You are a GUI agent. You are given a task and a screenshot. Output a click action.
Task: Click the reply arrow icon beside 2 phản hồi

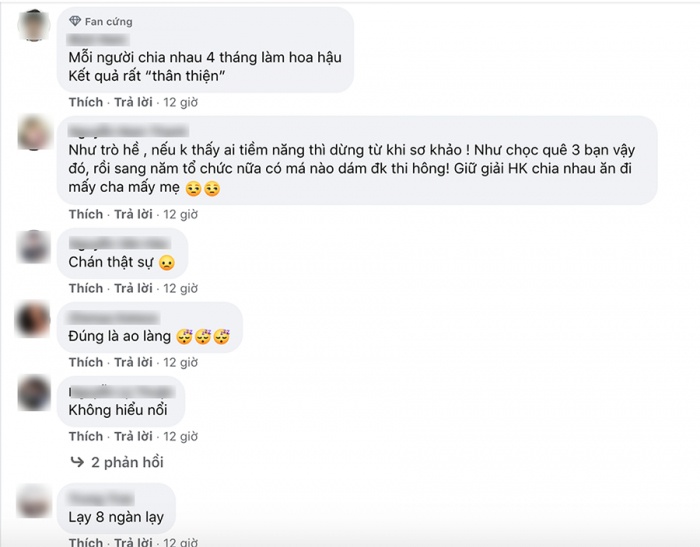click(77, 462)
